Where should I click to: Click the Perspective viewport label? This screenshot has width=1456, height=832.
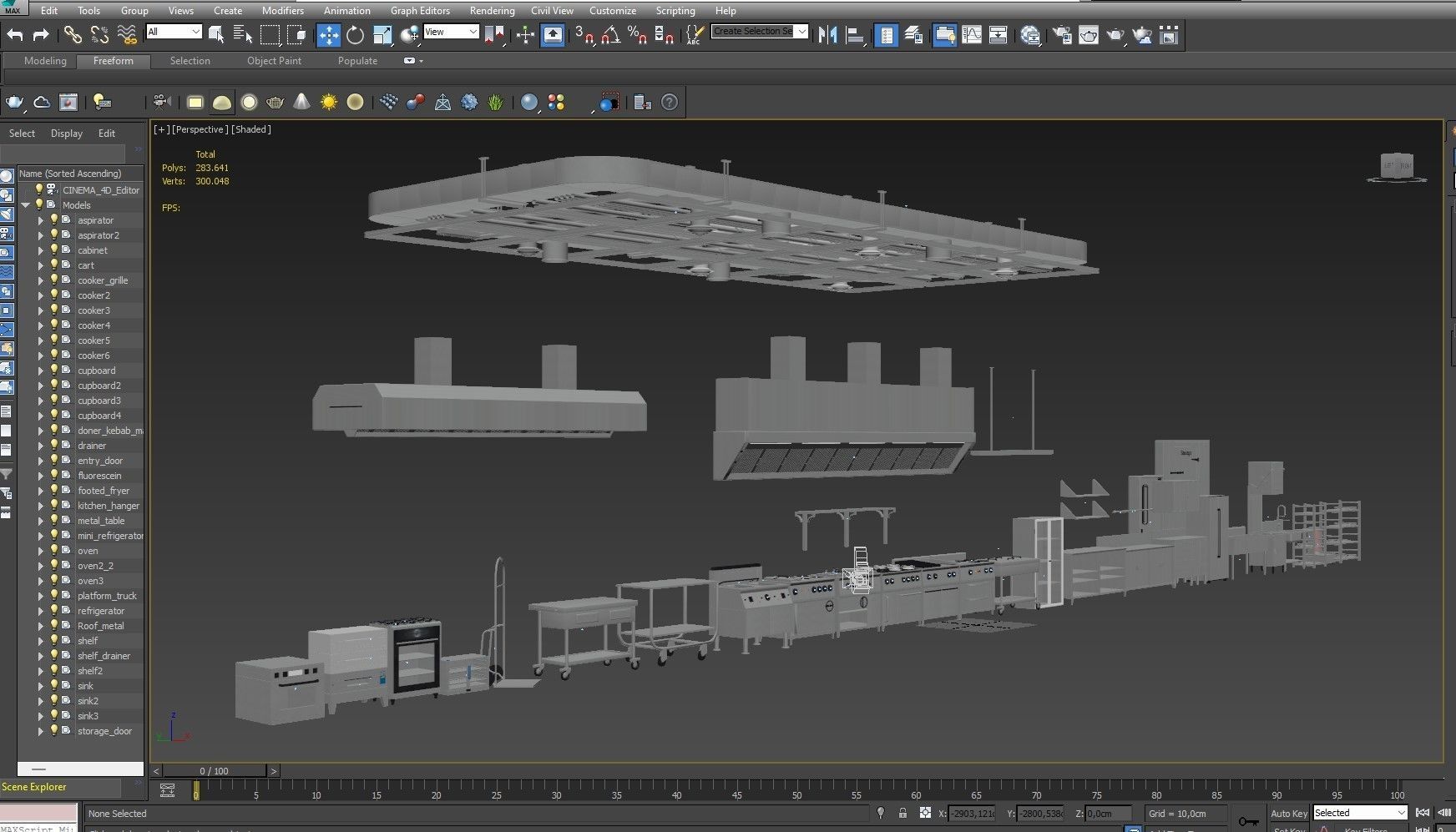pyautogui.click(x=200, y=129)
